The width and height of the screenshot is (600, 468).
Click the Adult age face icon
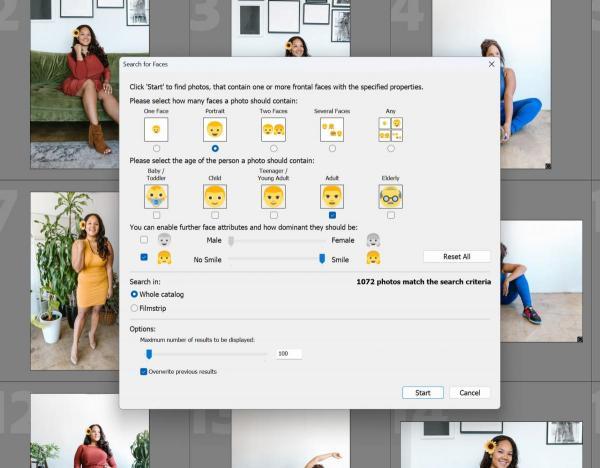tap(332, 196)
